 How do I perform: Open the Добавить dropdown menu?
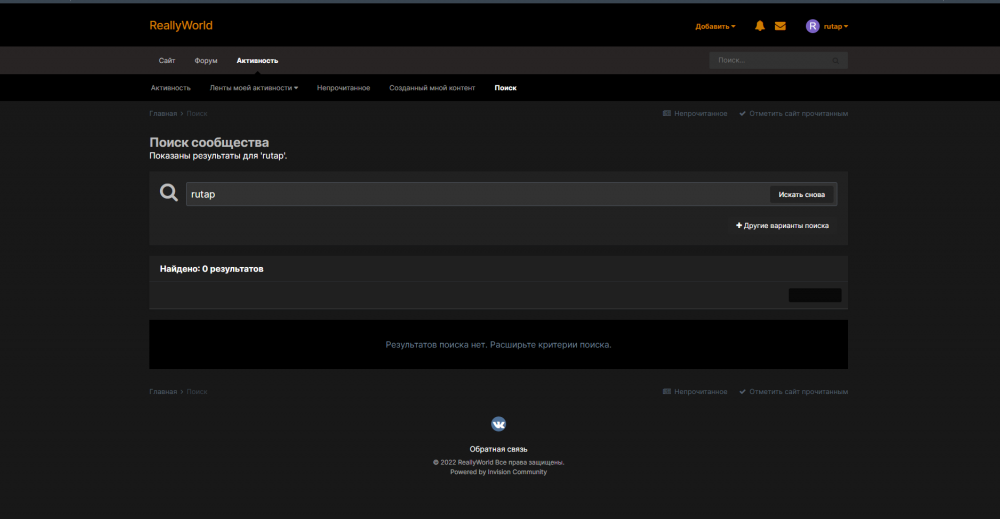click(x=715, y=26)
